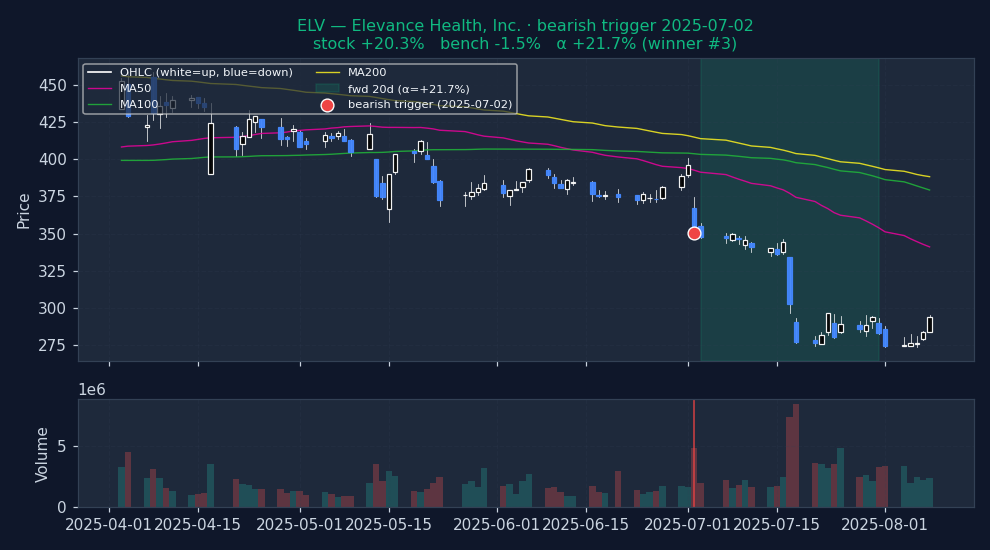
Task: Click the tallest volume bar in mid-July
Action: [796, 455]
